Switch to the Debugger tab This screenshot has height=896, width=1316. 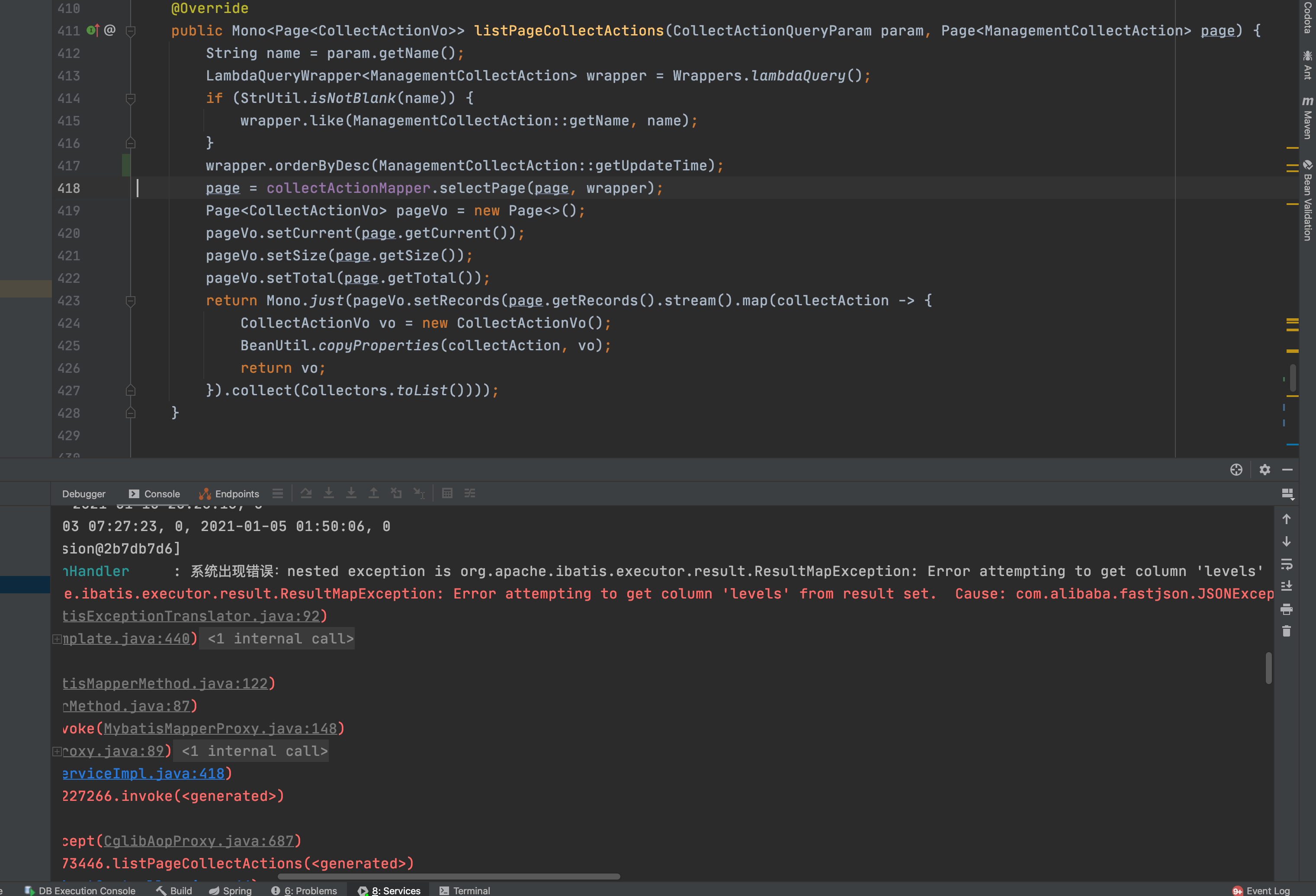[84, 493]
